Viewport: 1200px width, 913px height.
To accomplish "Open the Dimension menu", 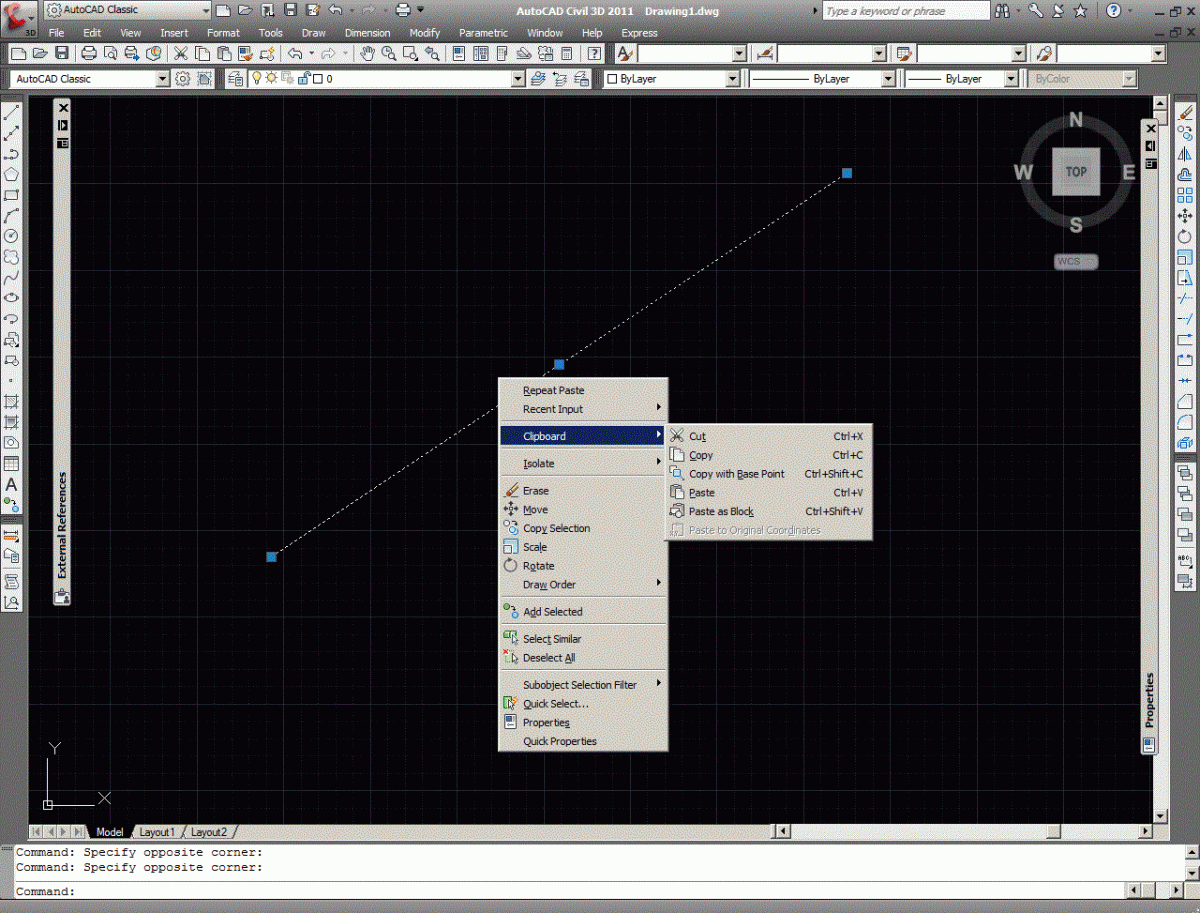I will 368,33.
